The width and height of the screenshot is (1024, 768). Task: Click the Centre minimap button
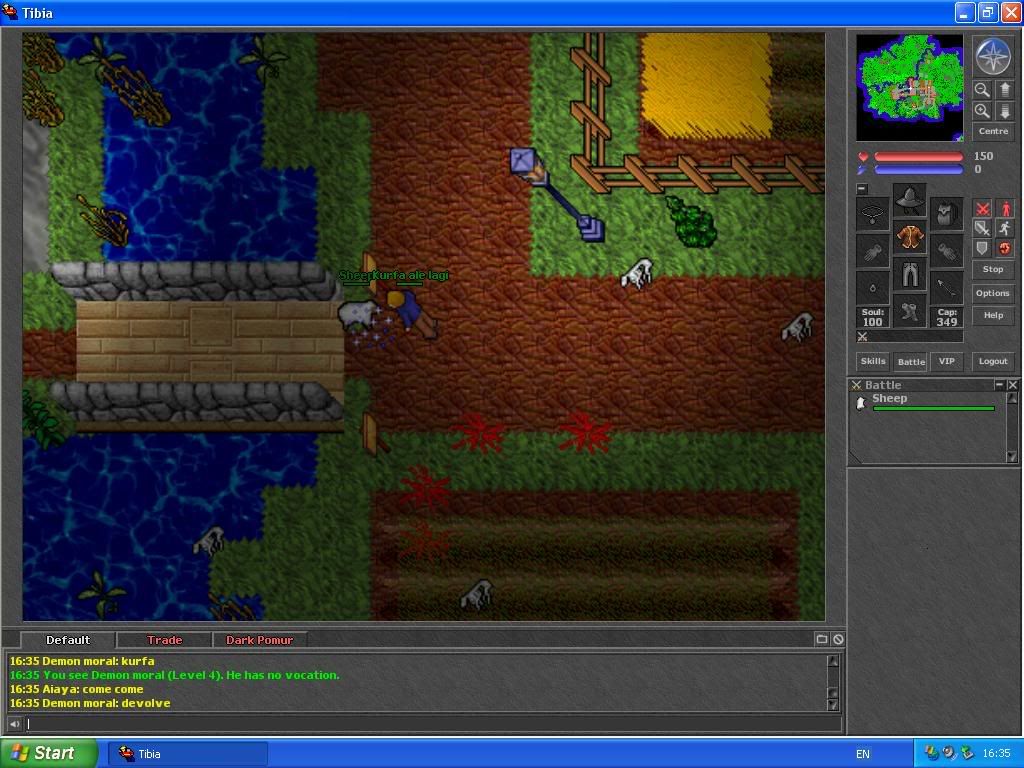pos(993,131)
